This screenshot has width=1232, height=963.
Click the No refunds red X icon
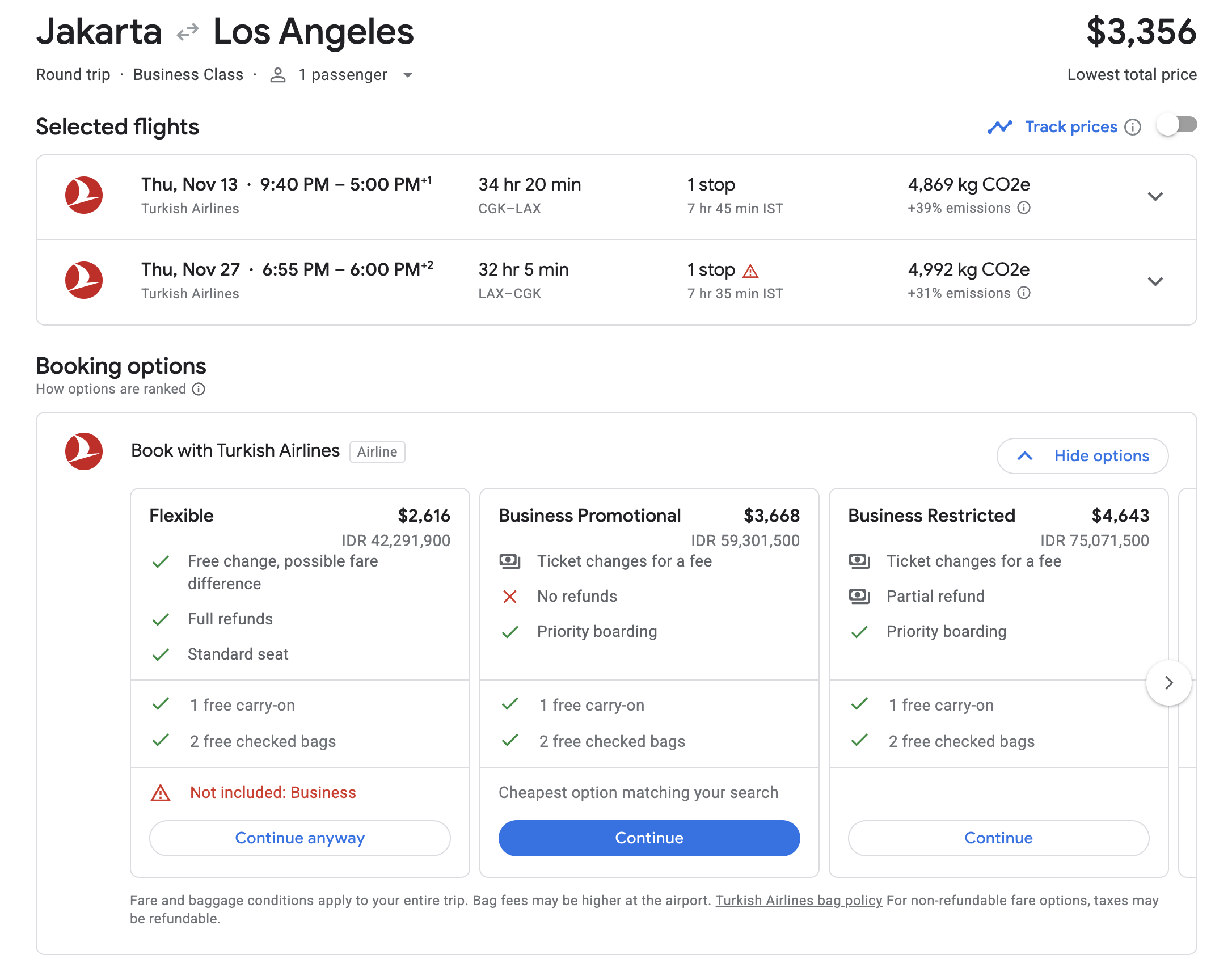coord(510,597)
